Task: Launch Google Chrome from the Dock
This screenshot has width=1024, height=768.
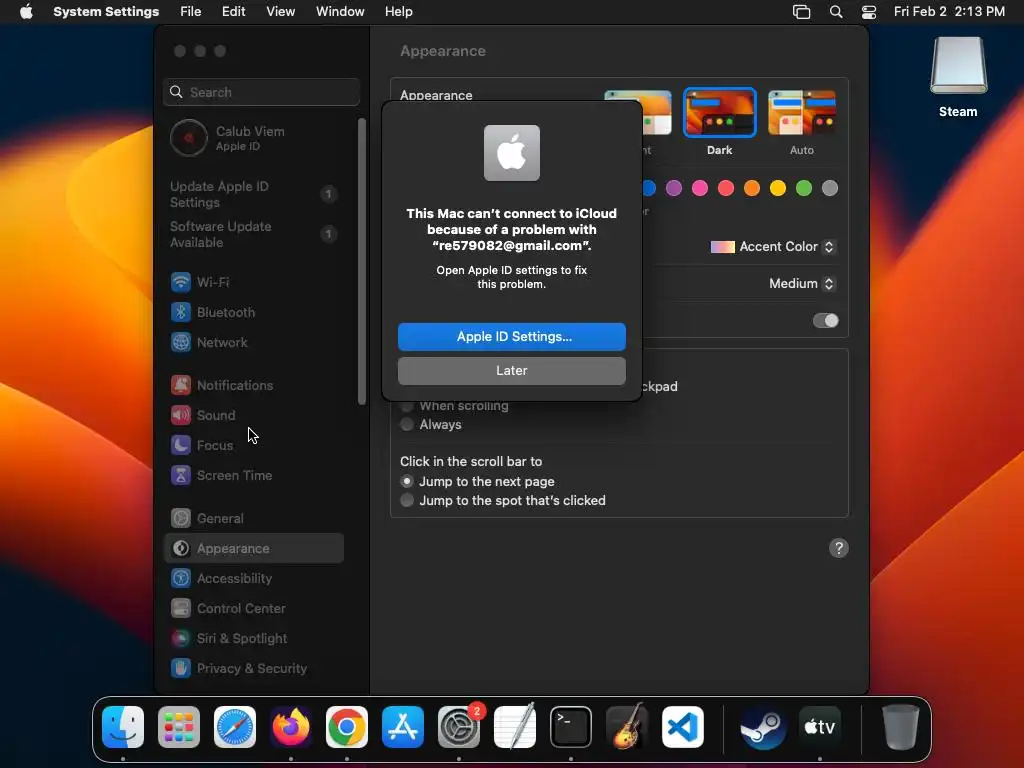Action: pyautogui.click(x=347, y=727)
